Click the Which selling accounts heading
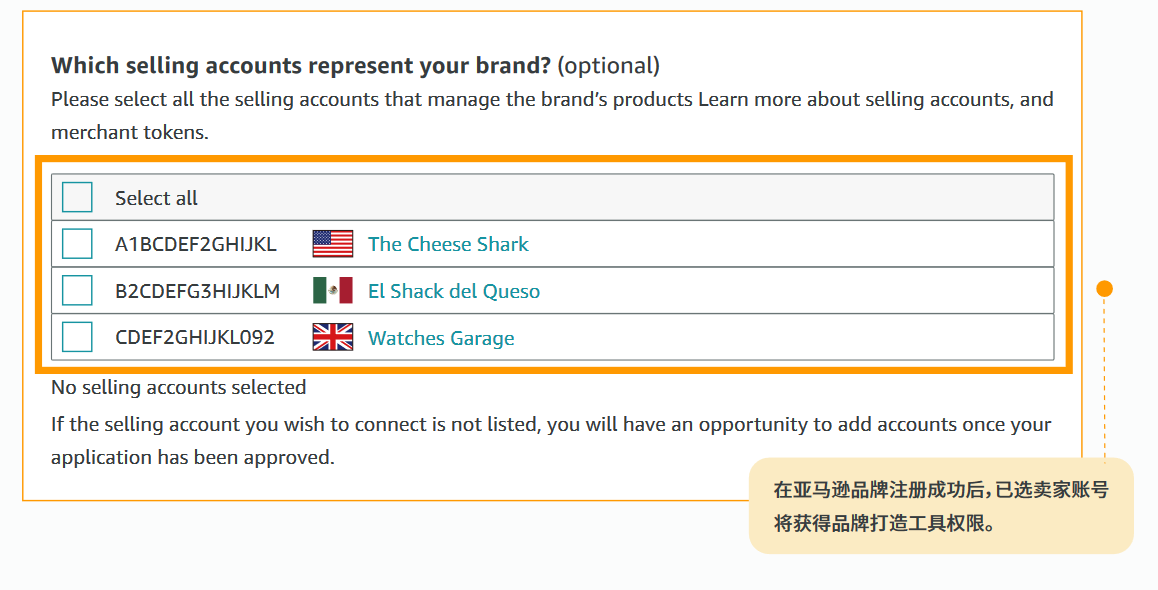1158x590 pixels. point(301,66)
